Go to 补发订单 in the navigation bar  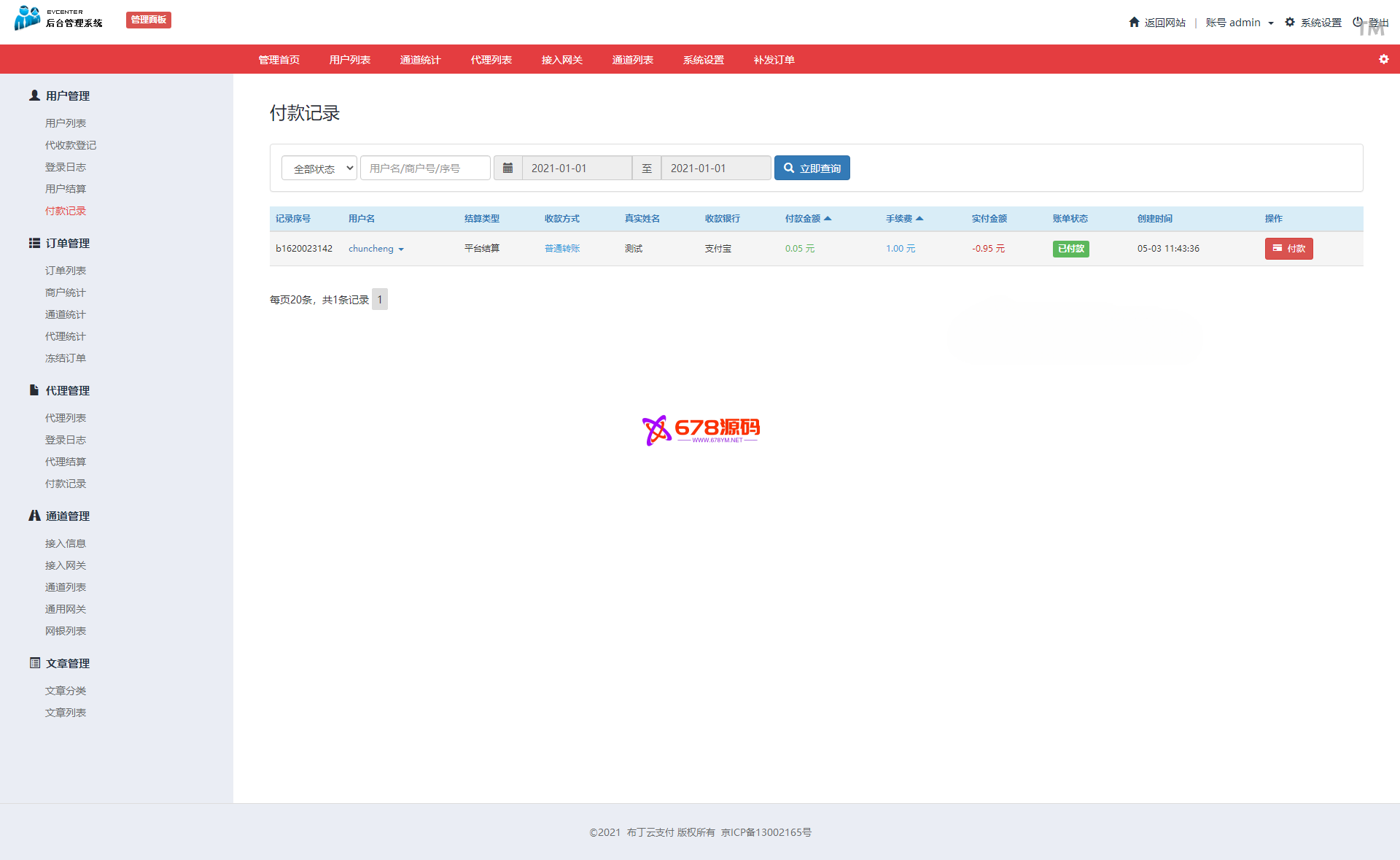(x=774, y=60)
